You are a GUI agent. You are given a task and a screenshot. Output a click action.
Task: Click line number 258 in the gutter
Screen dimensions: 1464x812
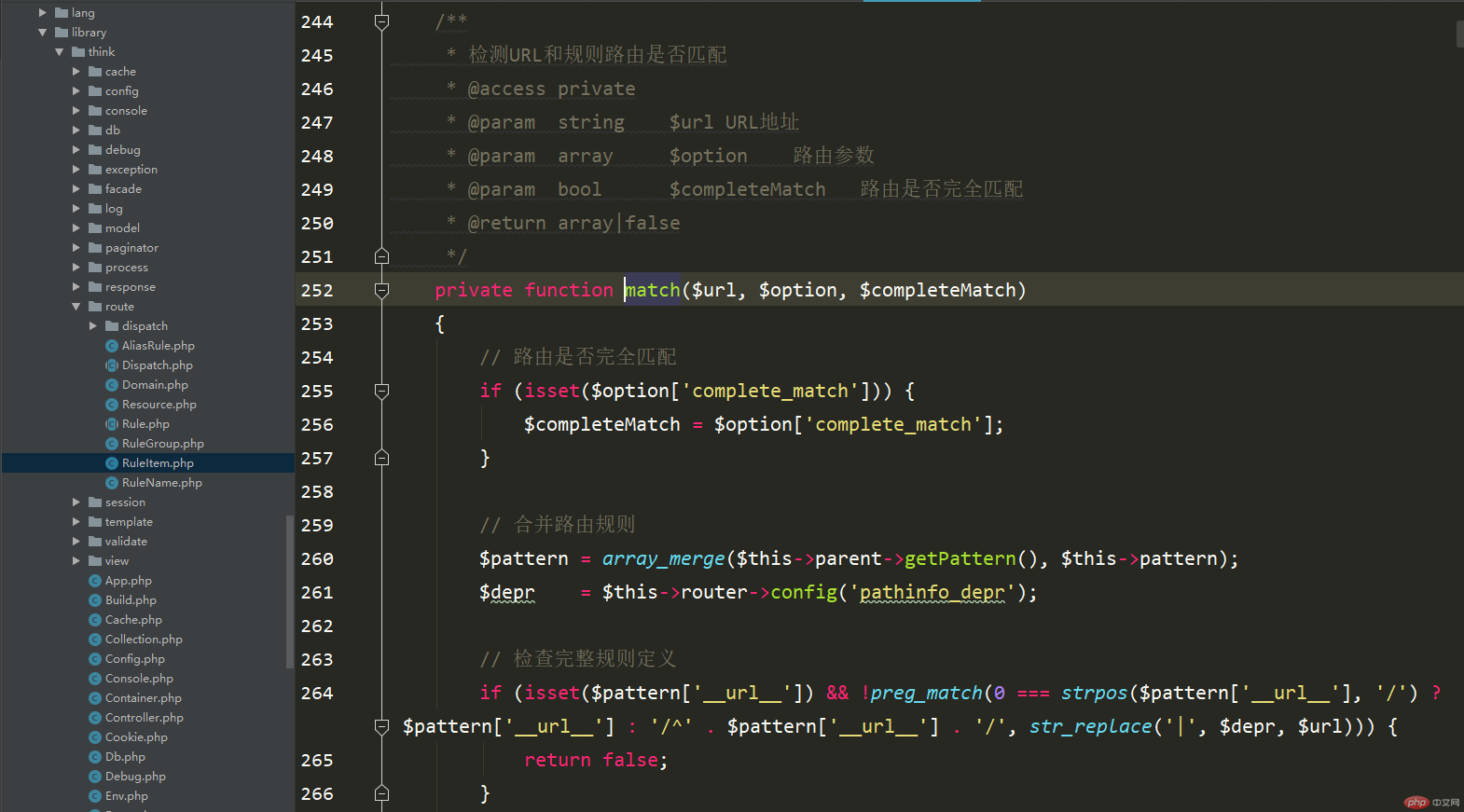pos(317,491)
